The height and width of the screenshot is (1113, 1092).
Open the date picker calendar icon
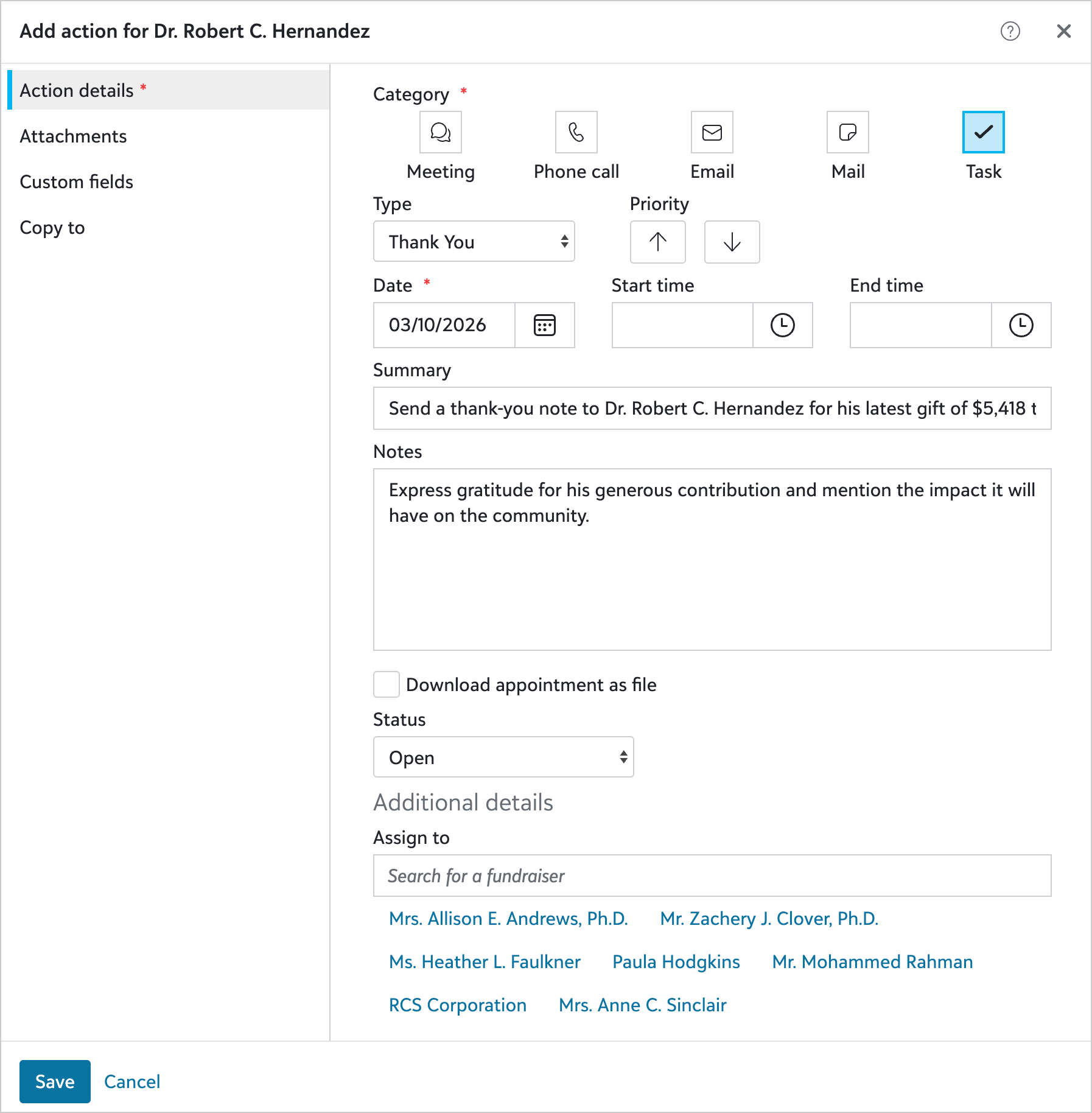tap(544, 325)
